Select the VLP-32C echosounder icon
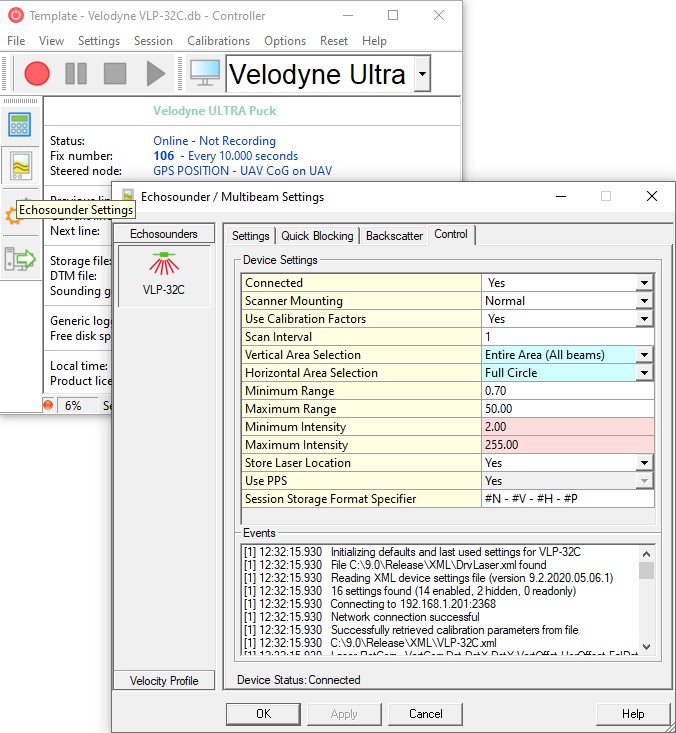676x733 pixels. pos(164,276)
